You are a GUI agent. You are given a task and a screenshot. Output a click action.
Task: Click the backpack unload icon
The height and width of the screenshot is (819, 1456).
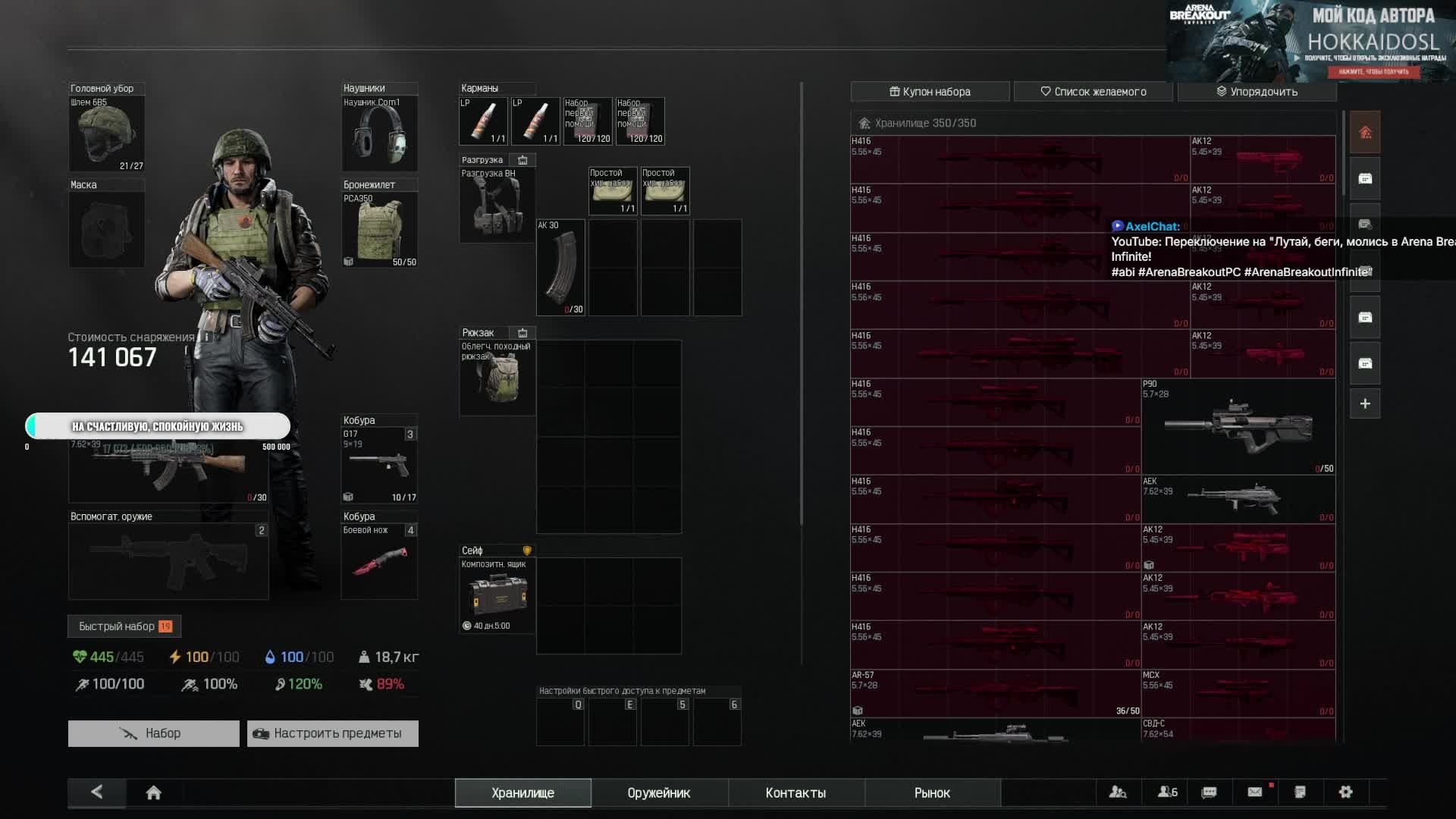point(522,333)
